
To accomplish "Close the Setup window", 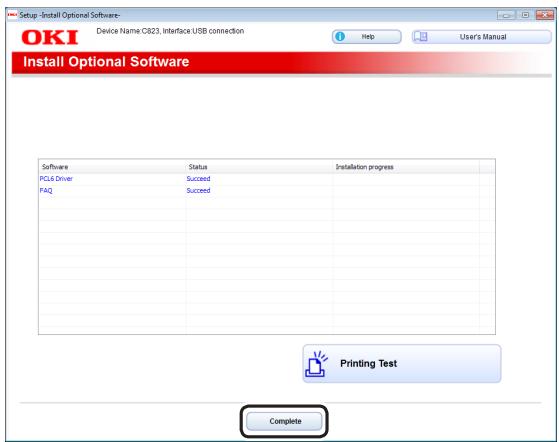I will 544,15.
